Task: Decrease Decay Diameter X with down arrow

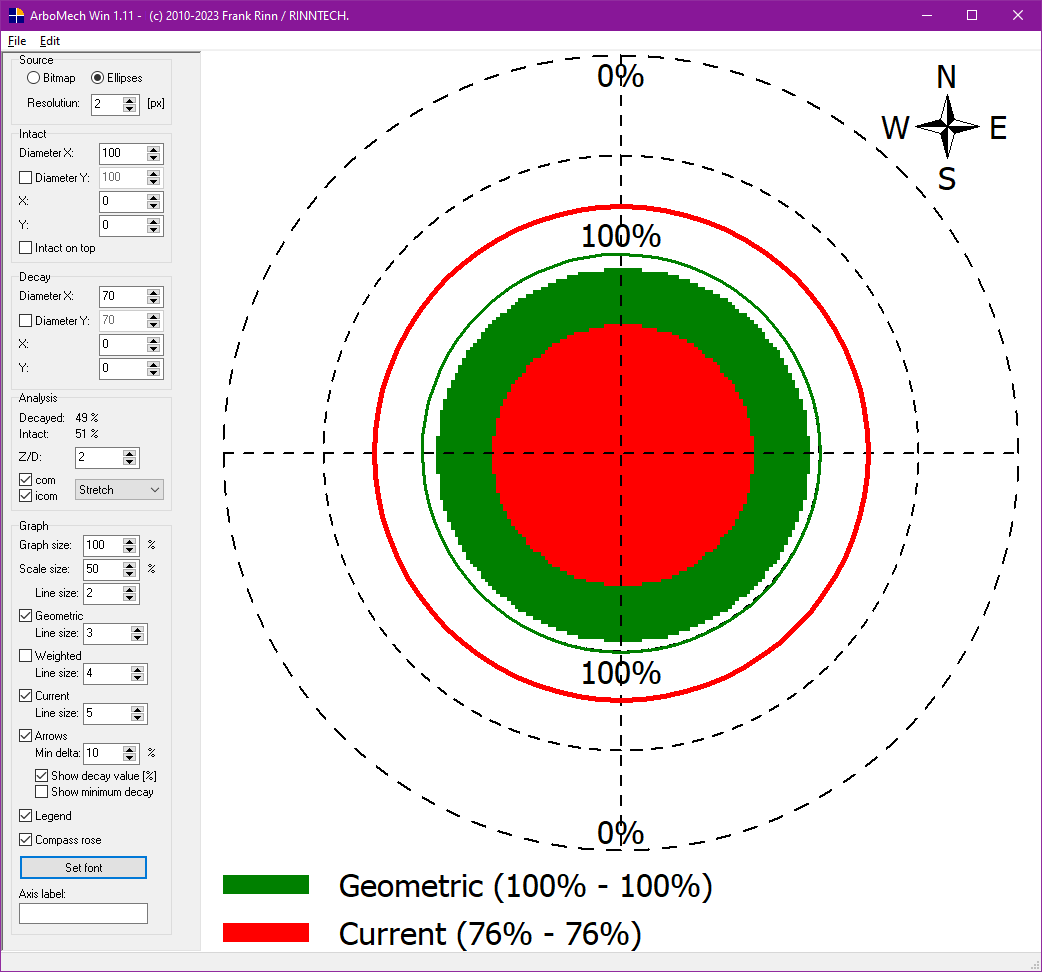Action: [153, 301]
